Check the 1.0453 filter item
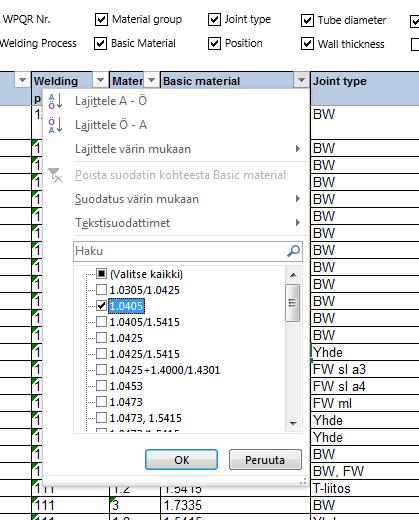The image size is (419, 520). pos(101,386)
